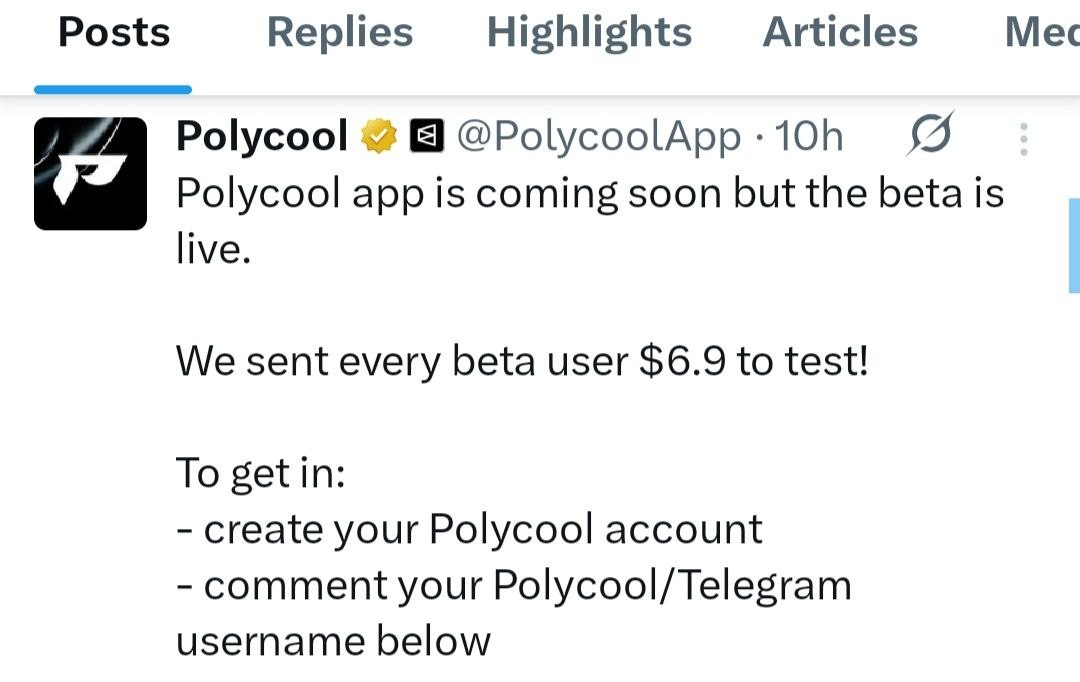Switch to the Posts tab

click(x=114, y=33)
